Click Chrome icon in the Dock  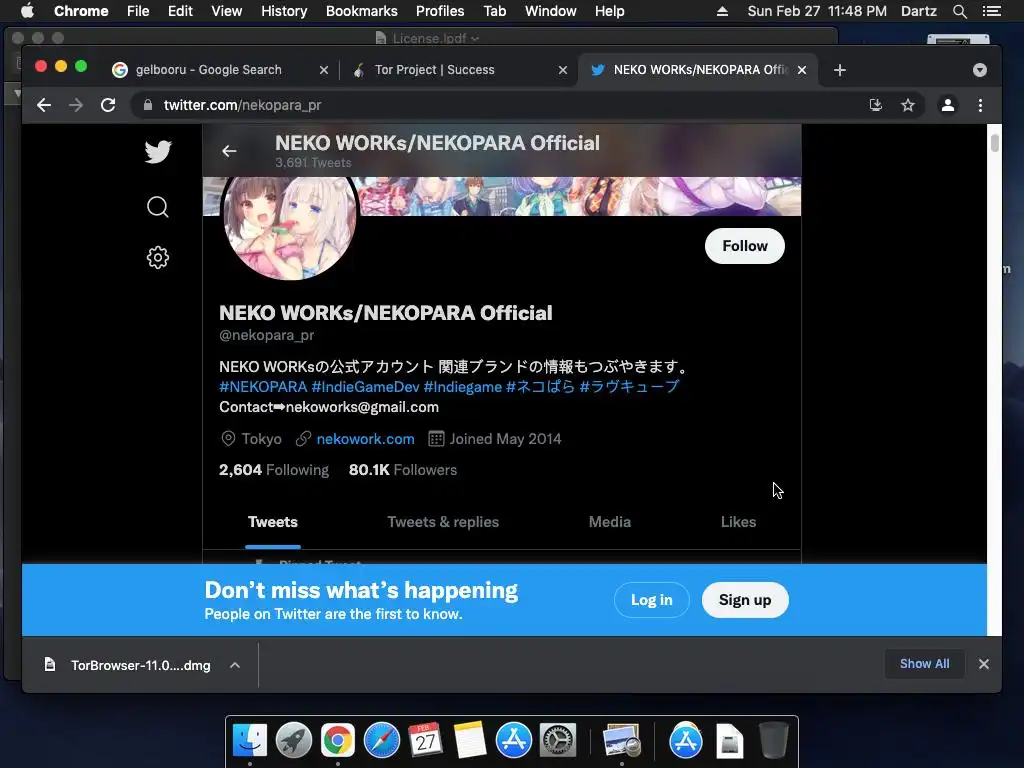(x=337, y=740)
